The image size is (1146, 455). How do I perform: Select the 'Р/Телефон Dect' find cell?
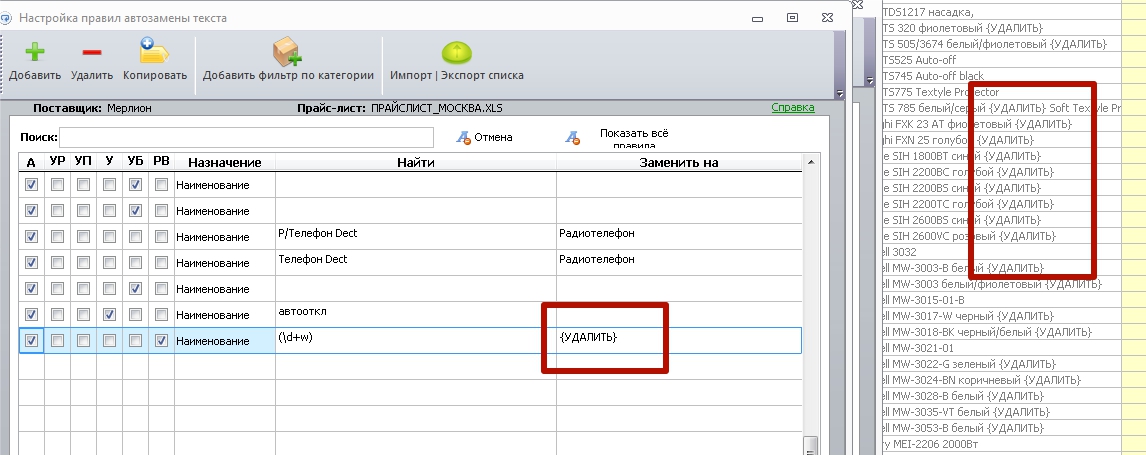point(416,237)
